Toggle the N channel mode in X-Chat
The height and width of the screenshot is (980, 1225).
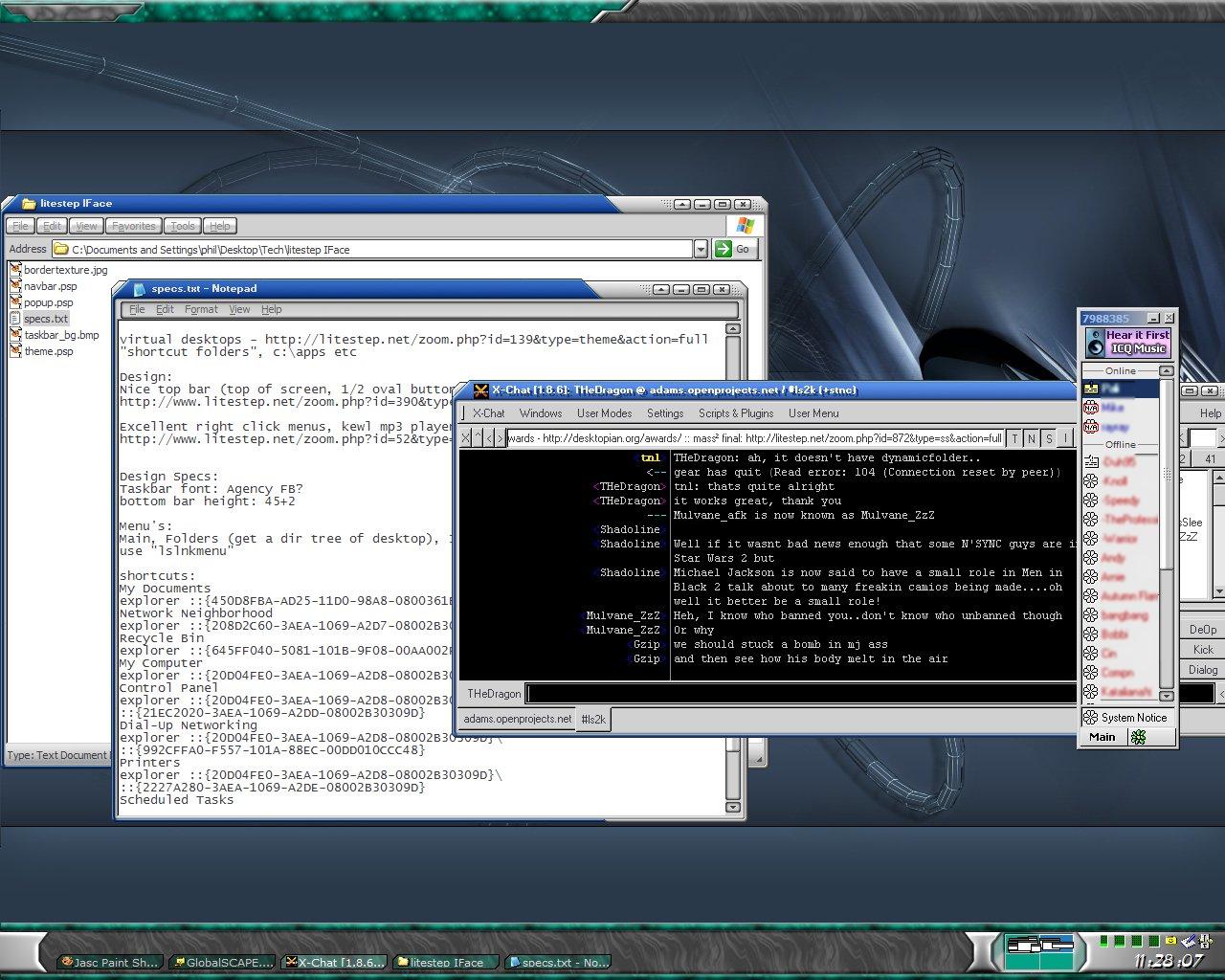(1032, 438)
